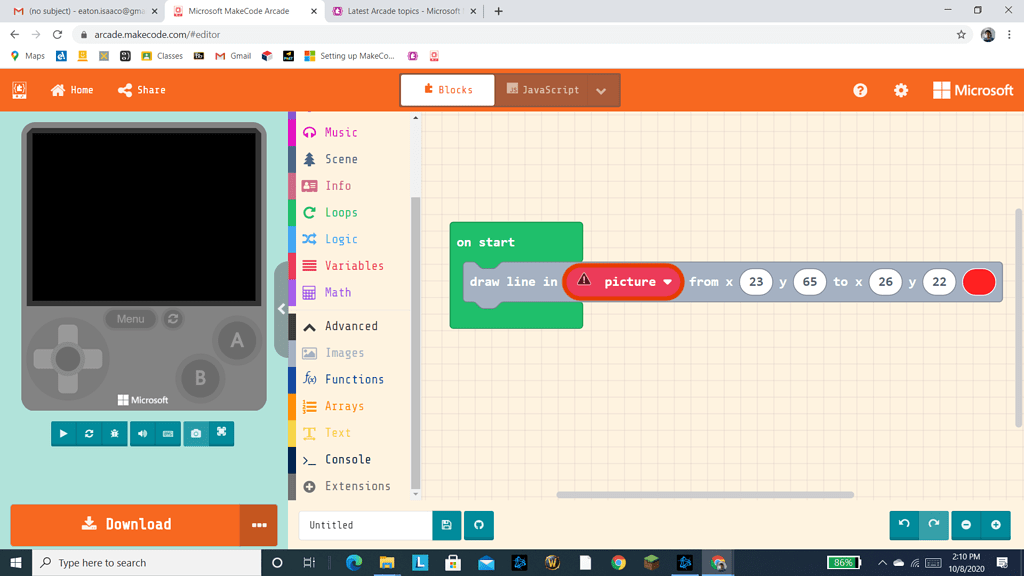Screen dimensions: 1024x576
Task: Open the Loops block category
Action: click(343, 212)
